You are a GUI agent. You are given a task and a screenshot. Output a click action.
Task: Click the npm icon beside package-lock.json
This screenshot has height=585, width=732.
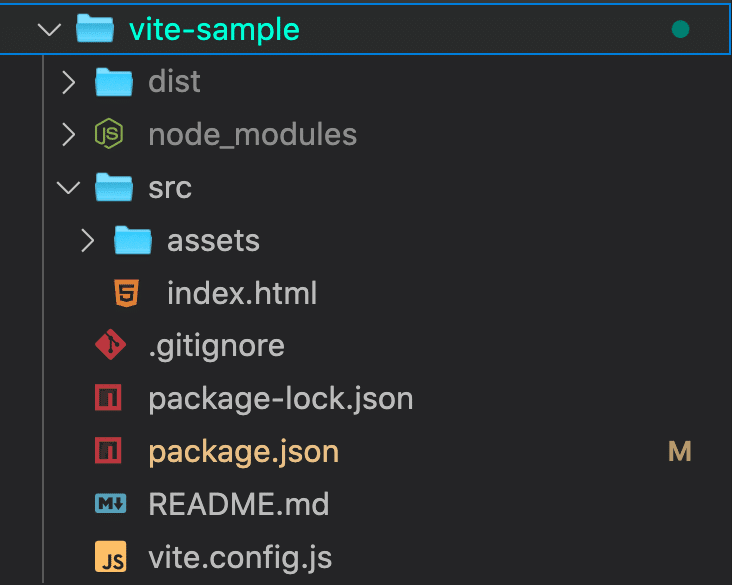108,397
